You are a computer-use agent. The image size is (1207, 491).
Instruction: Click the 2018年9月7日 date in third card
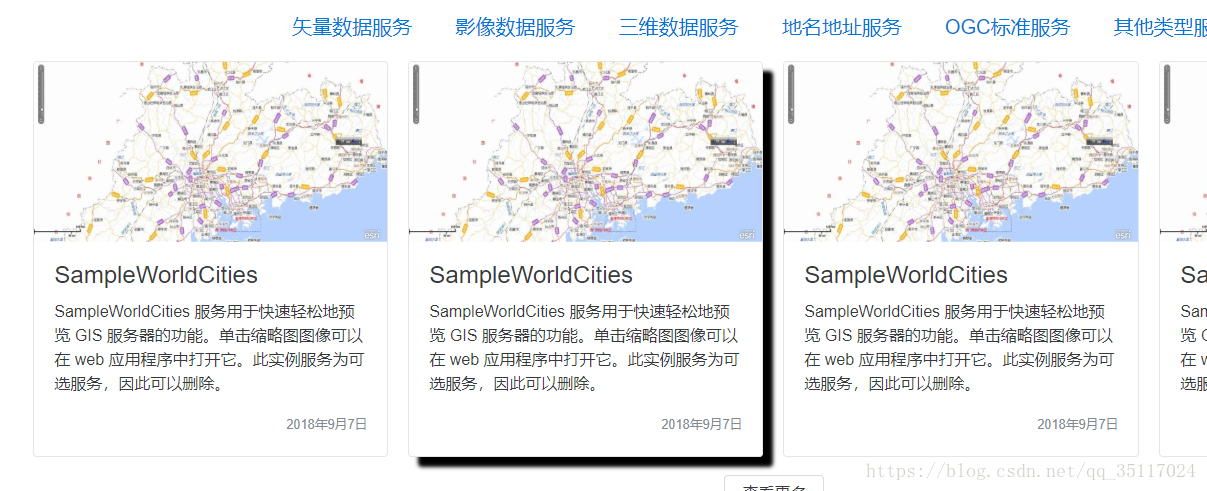(x=1077, y=424)
